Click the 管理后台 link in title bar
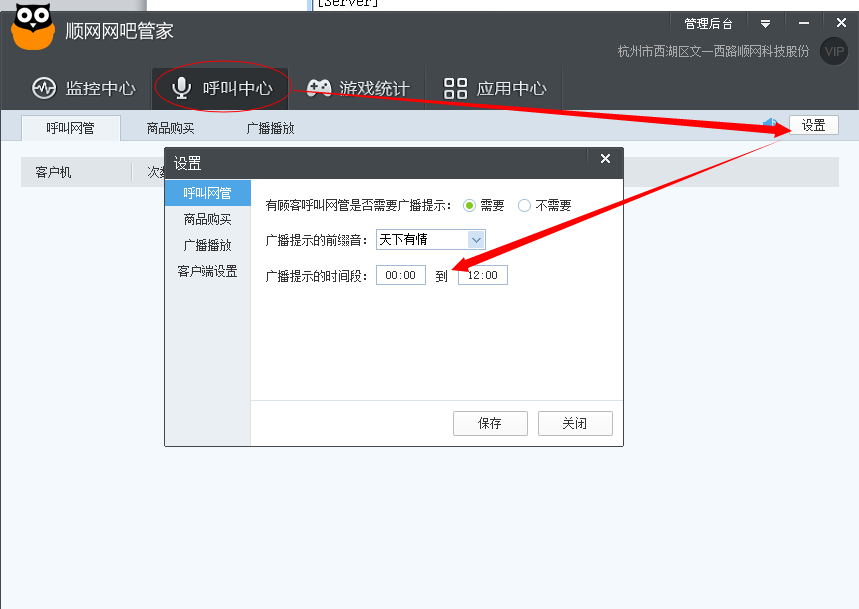 [x=708, y=23]
